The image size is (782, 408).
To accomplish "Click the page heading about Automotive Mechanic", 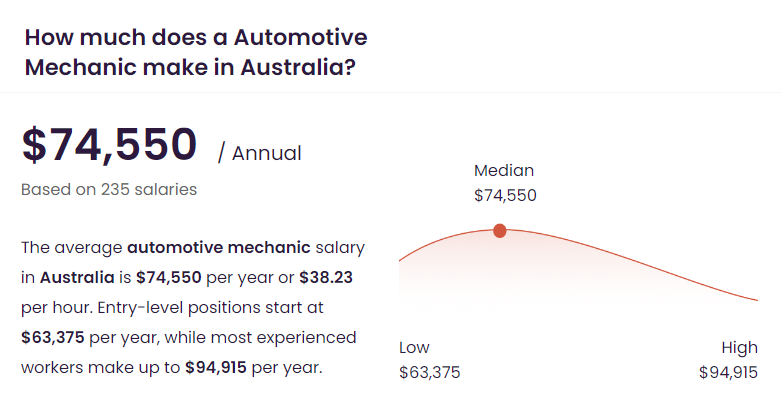I will [196, 52].
